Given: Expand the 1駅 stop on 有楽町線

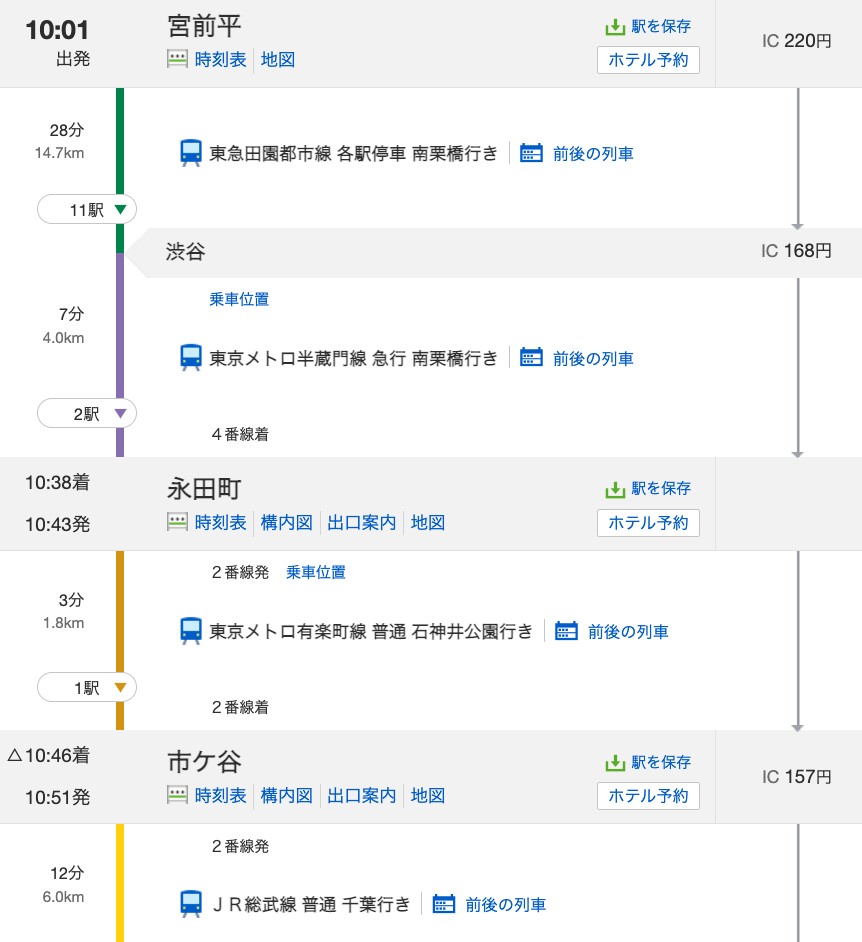Looking at the screenshot, I should tap(87, 687).
